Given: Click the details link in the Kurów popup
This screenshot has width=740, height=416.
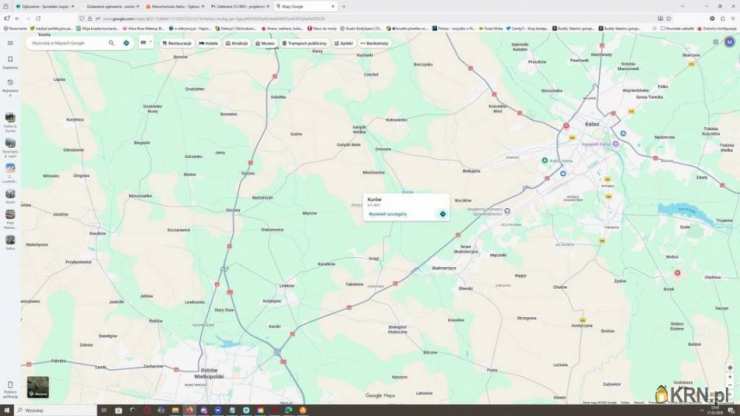Looking at the screenshot, I should (x=387, y=214).
